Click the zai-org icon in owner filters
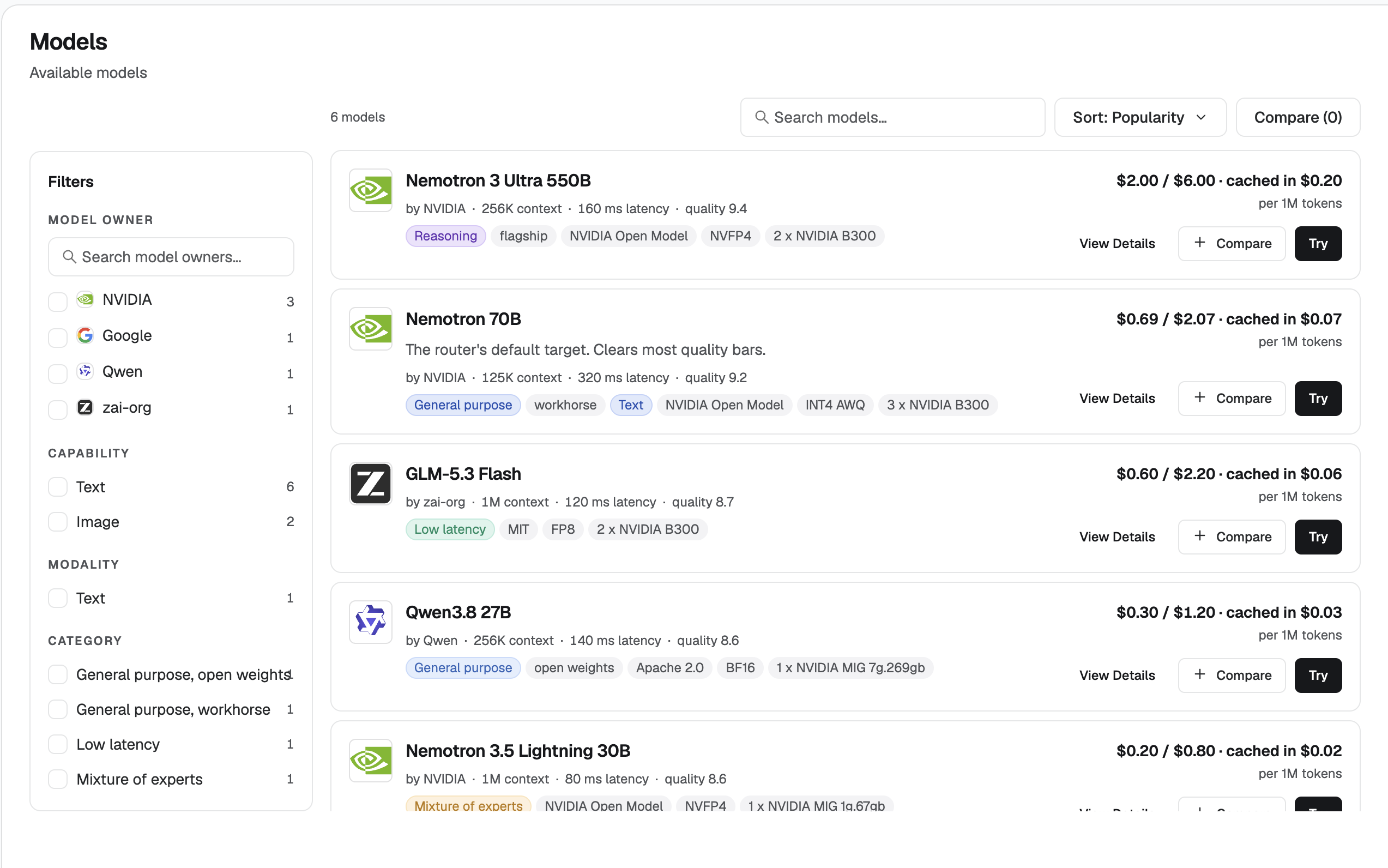The width and height of the screenshot is (1388, 868). [85, 408]
